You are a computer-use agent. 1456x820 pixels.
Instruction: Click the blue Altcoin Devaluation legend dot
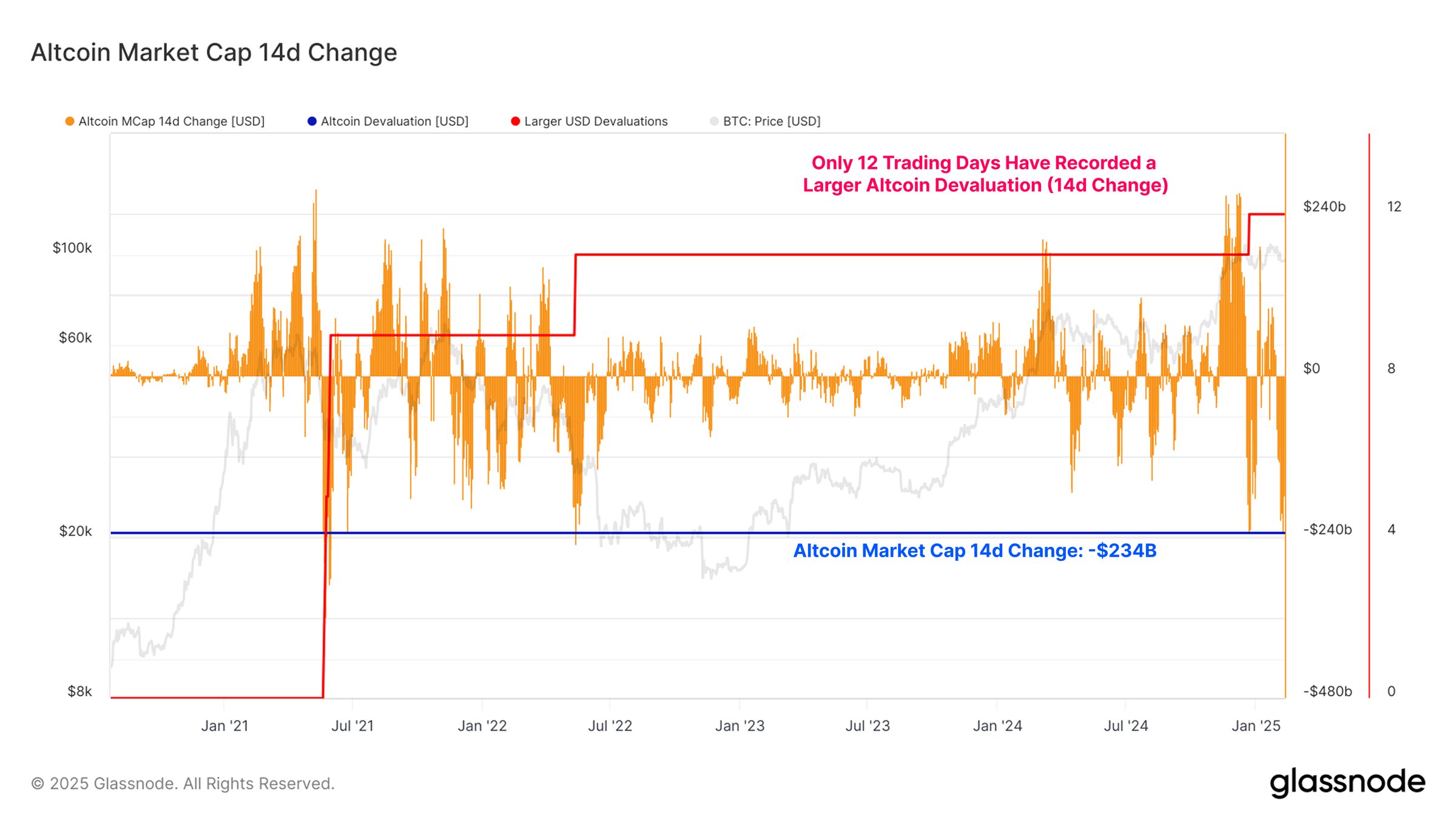click(x=312, y=121)
